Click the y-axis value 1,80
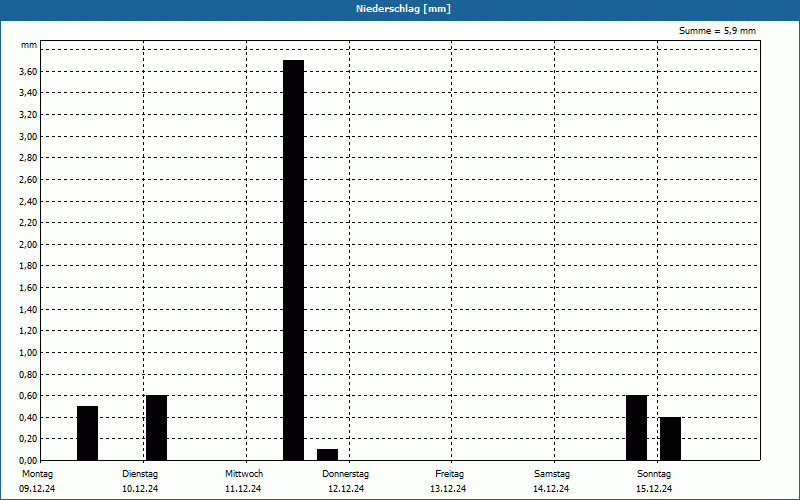This screenshot has height=500, width=800. [x=28, y=266]
